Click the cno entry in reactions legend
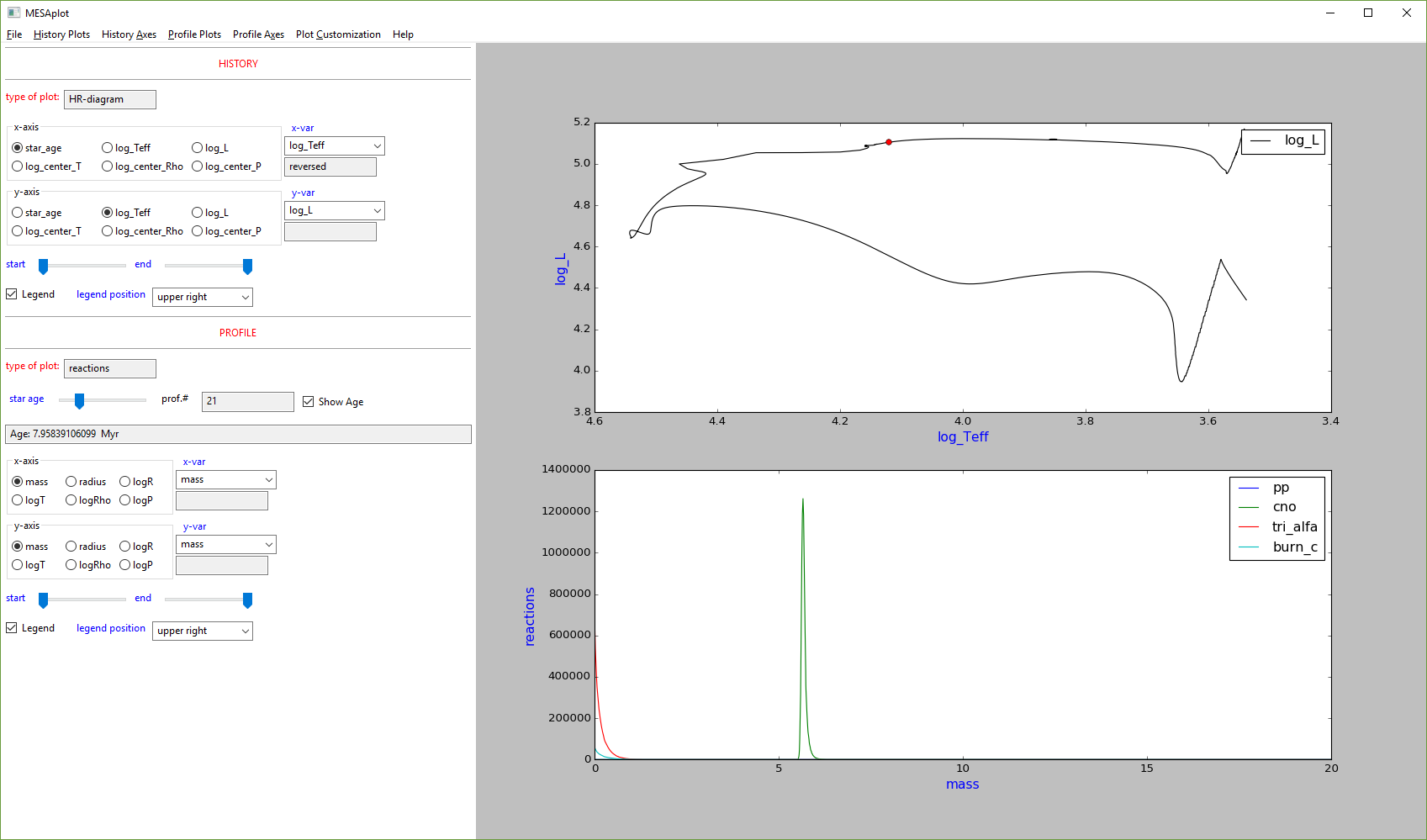 click(1268, 507)
